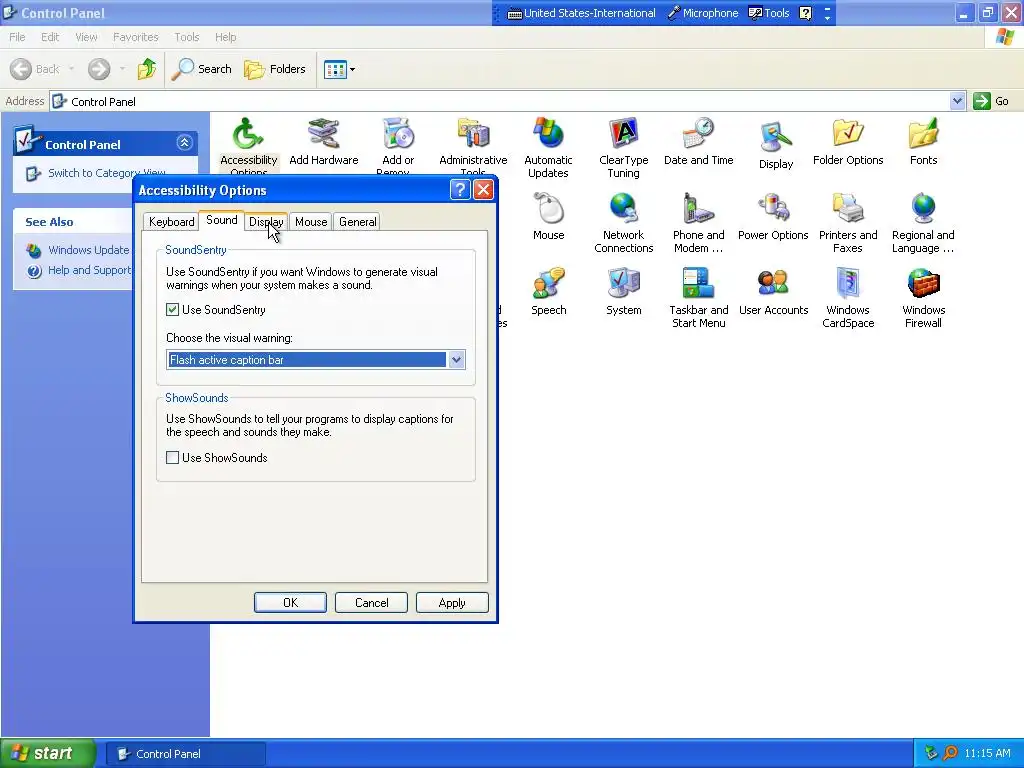1024x768 pixels.
Task: Open the Windows Update link
Action: tap(88, 250)
